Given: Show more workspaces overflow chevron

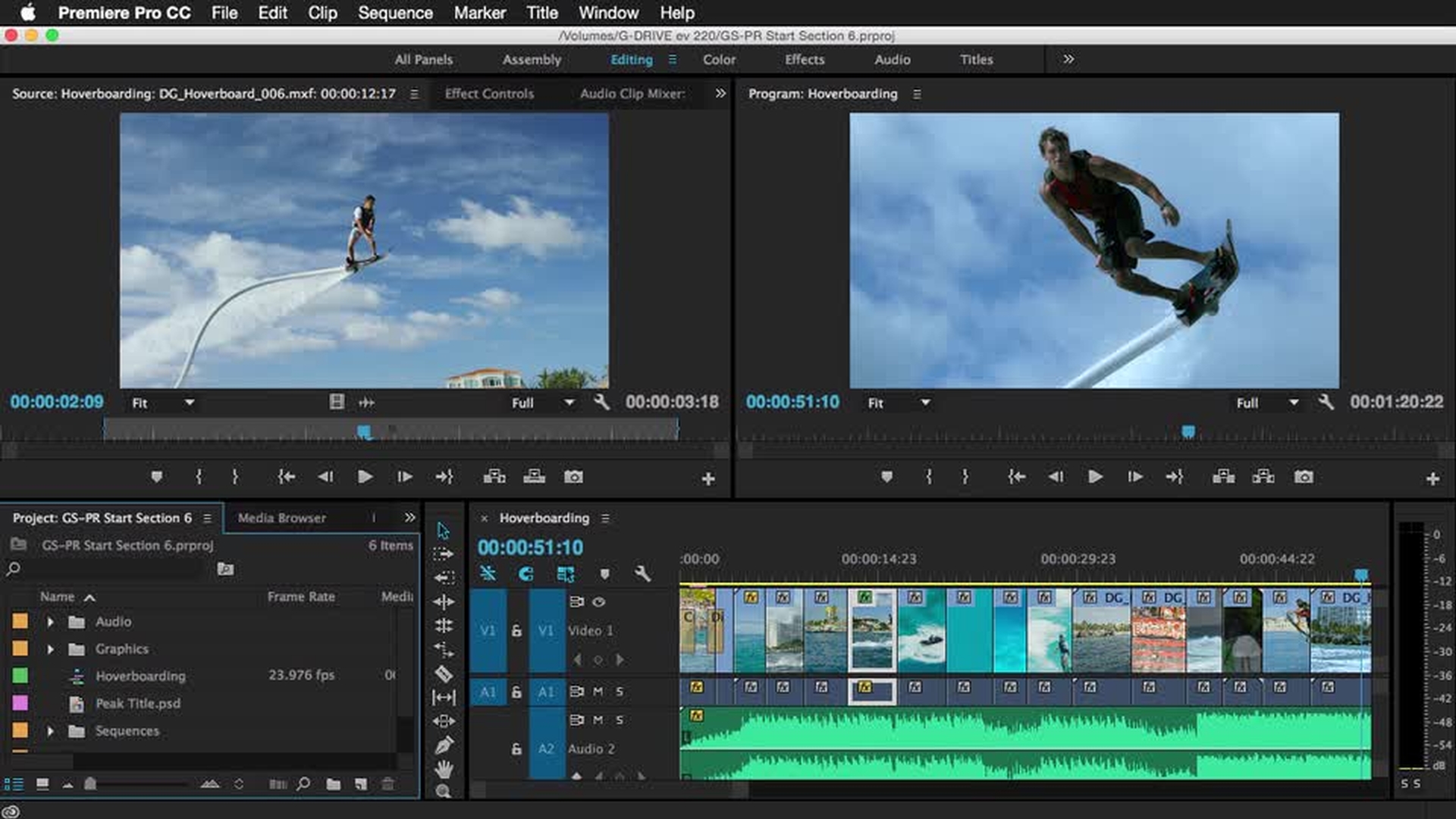Looking at the screenshot, I should pos(1068,59).
